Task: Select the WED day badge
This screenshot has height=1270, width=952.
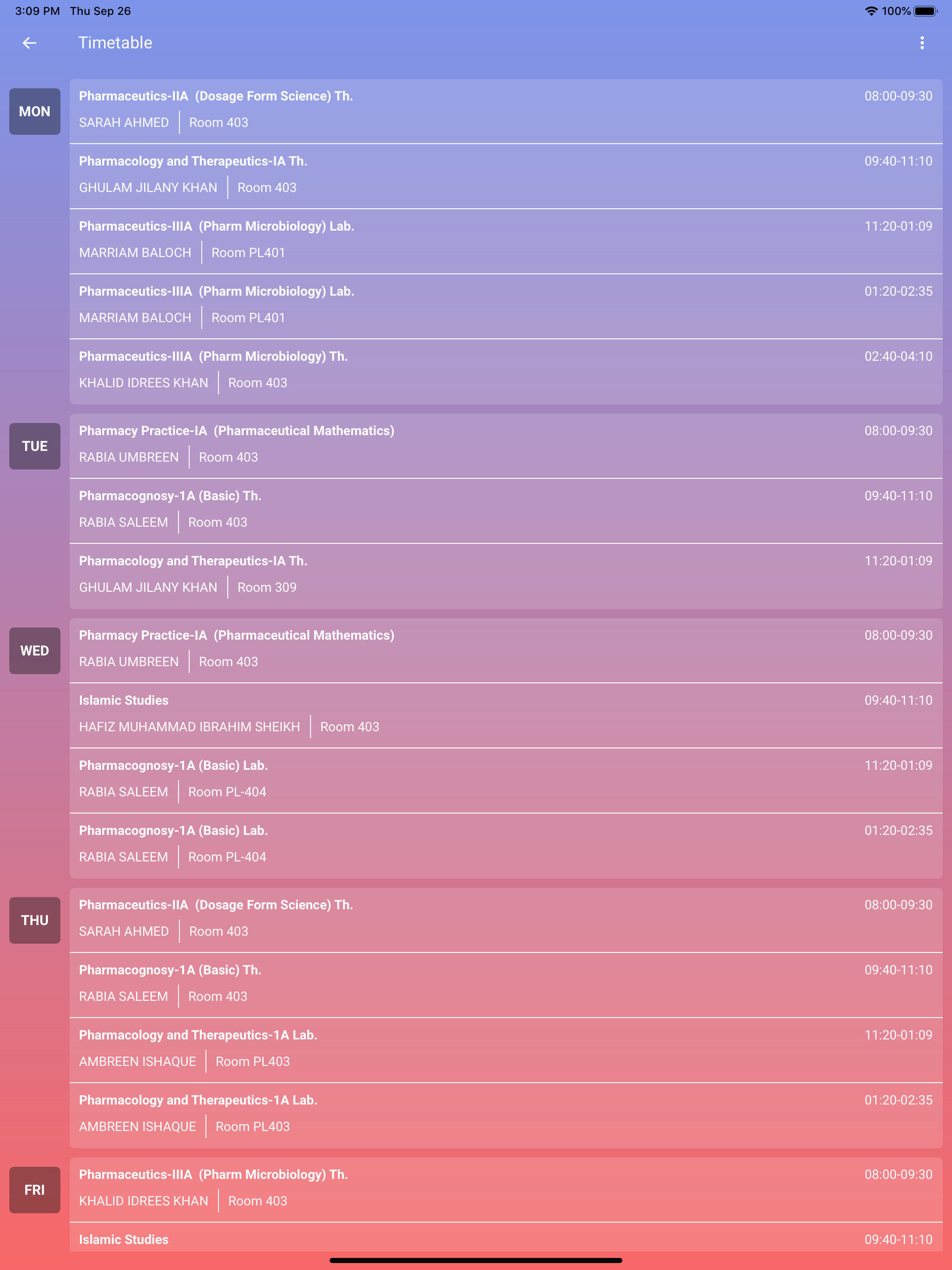Action: [34, 650]
